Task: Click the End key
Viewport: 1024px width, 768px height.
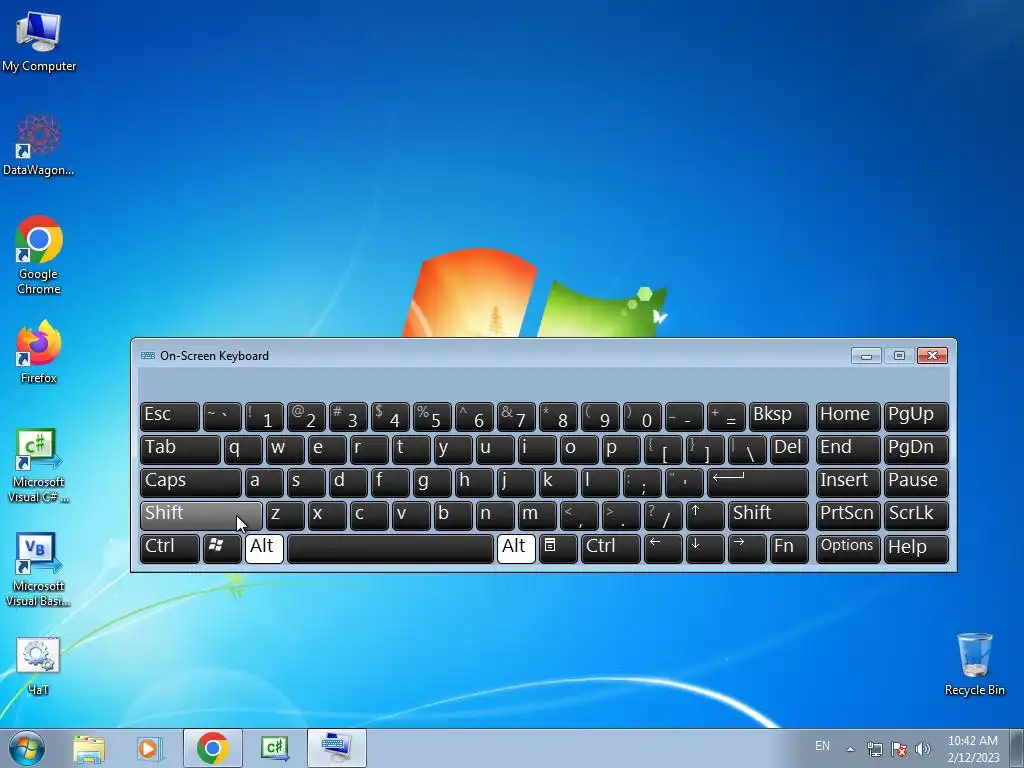Action: pos(848,450)
